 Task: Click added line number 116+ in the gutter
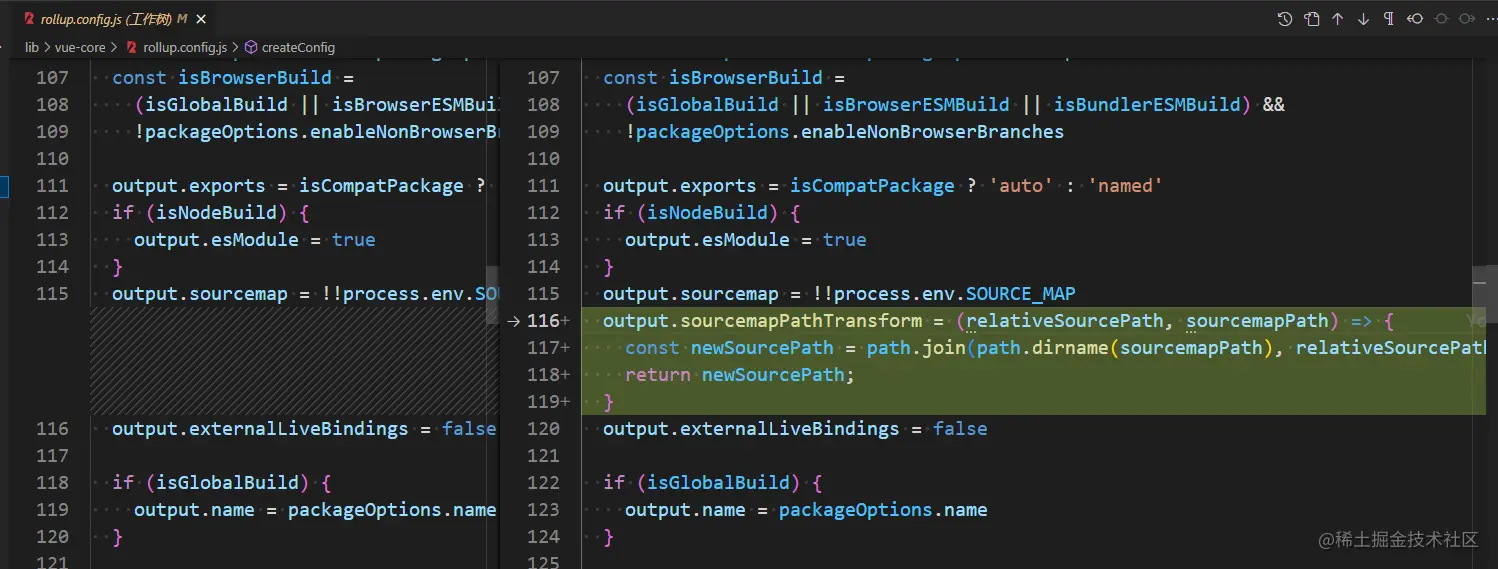point(548,321)
